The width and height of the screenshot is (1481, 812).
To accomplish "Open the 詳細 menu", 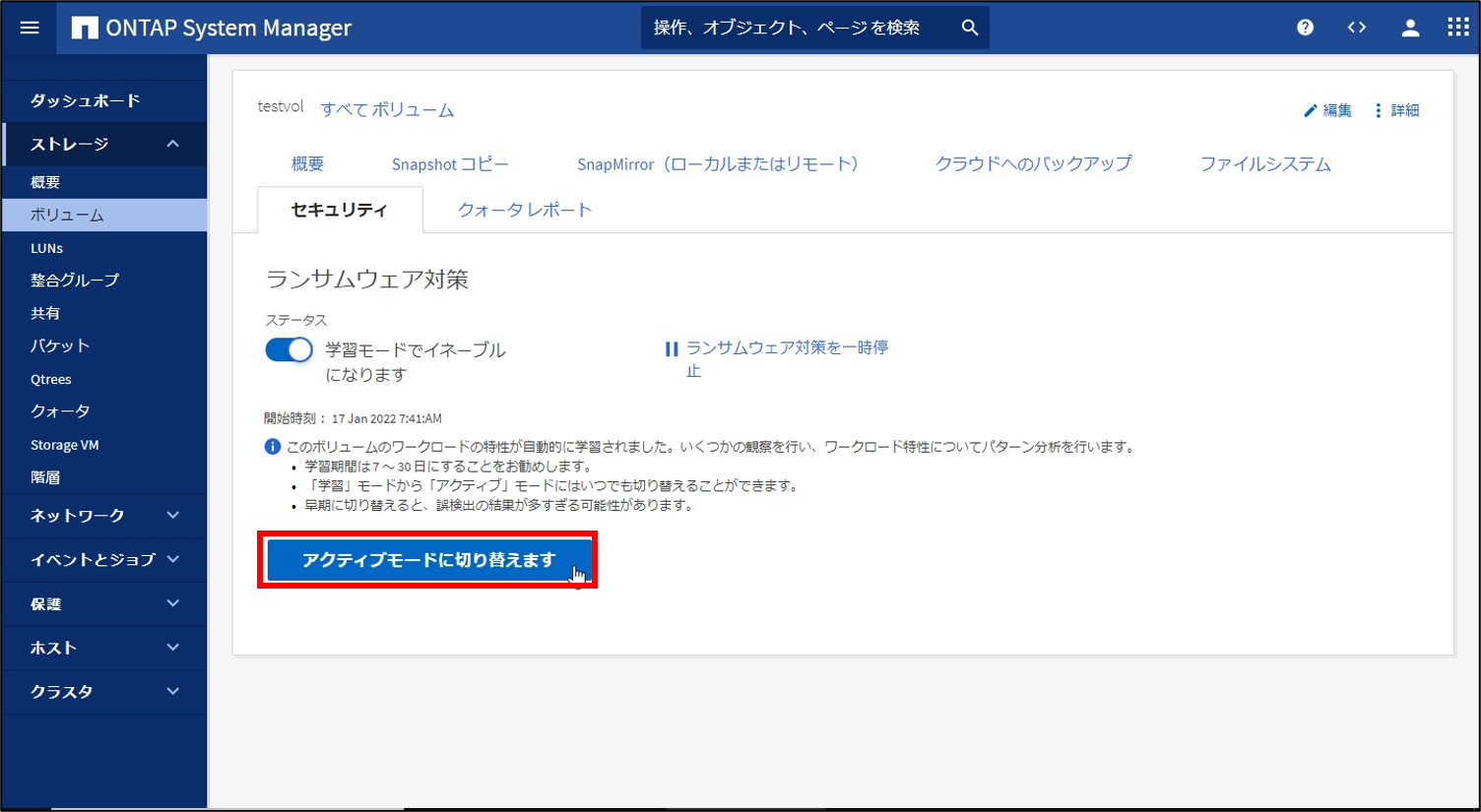I will pyautogui.click(x=1405, y=110).
